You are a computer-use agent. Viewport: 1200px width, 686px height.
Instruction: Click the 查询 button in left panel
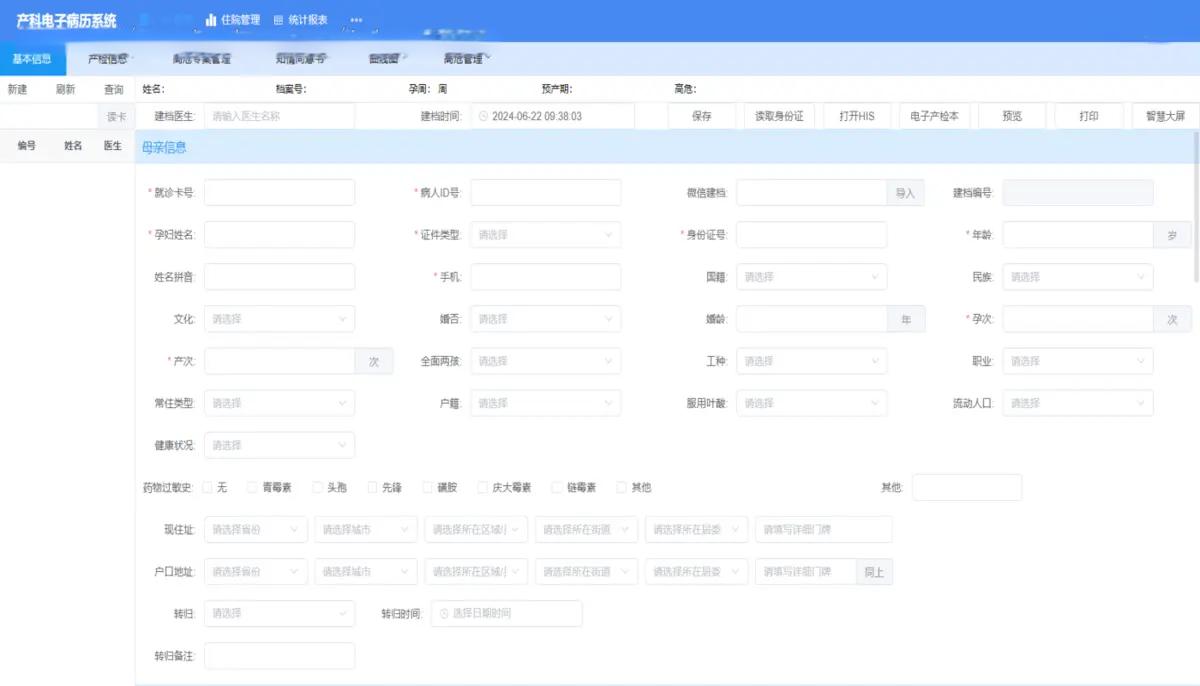pyautogui.click(x=114, y=89)
